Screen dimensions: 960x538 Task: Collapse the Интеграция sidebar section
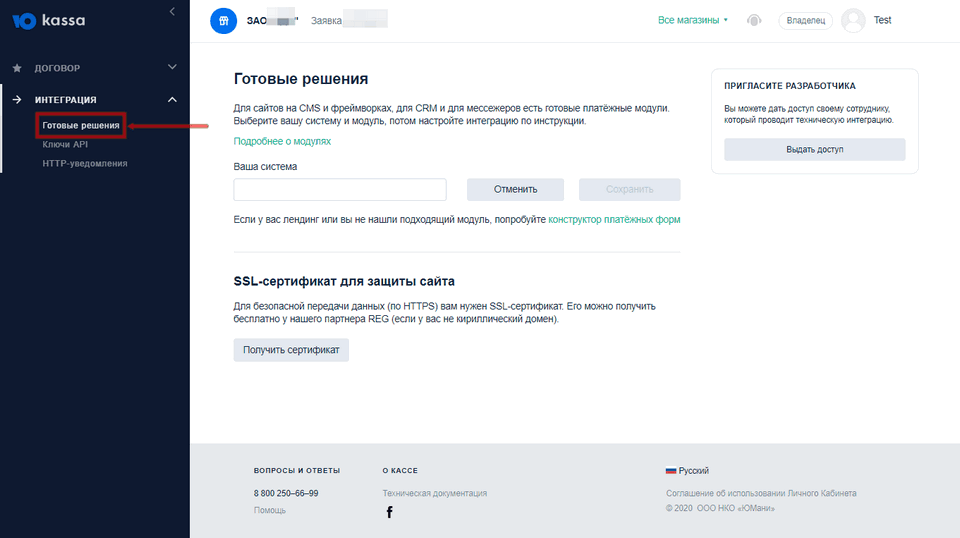(172, 99)
